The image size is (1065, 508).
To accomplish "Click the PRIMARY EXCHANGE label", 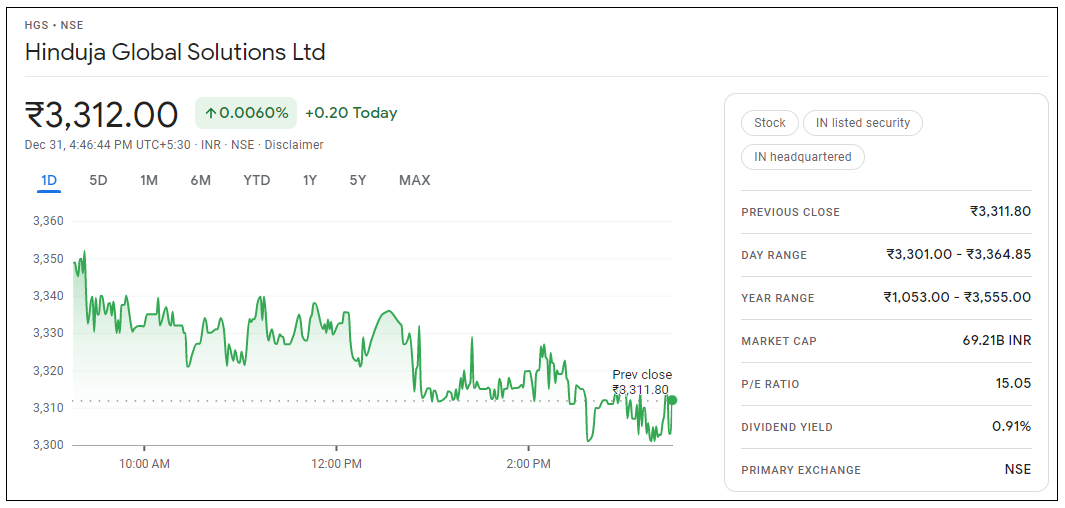I will (801, 470).
